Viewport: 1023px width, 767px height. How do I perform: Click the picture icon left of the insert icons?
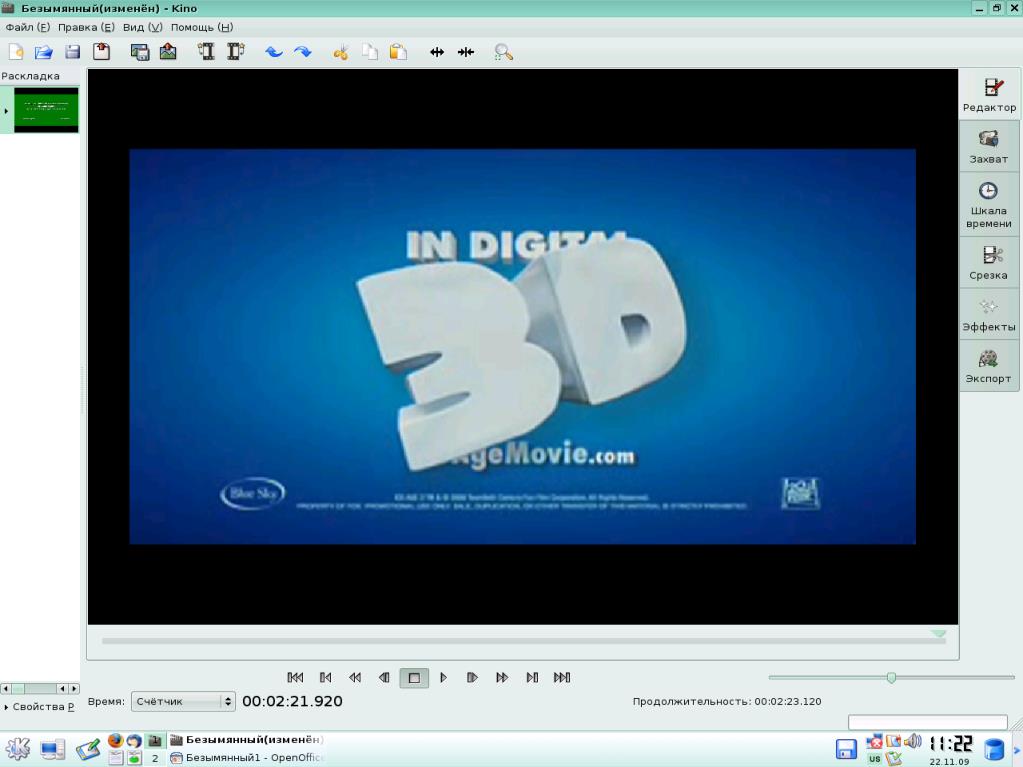click(168, 52)
